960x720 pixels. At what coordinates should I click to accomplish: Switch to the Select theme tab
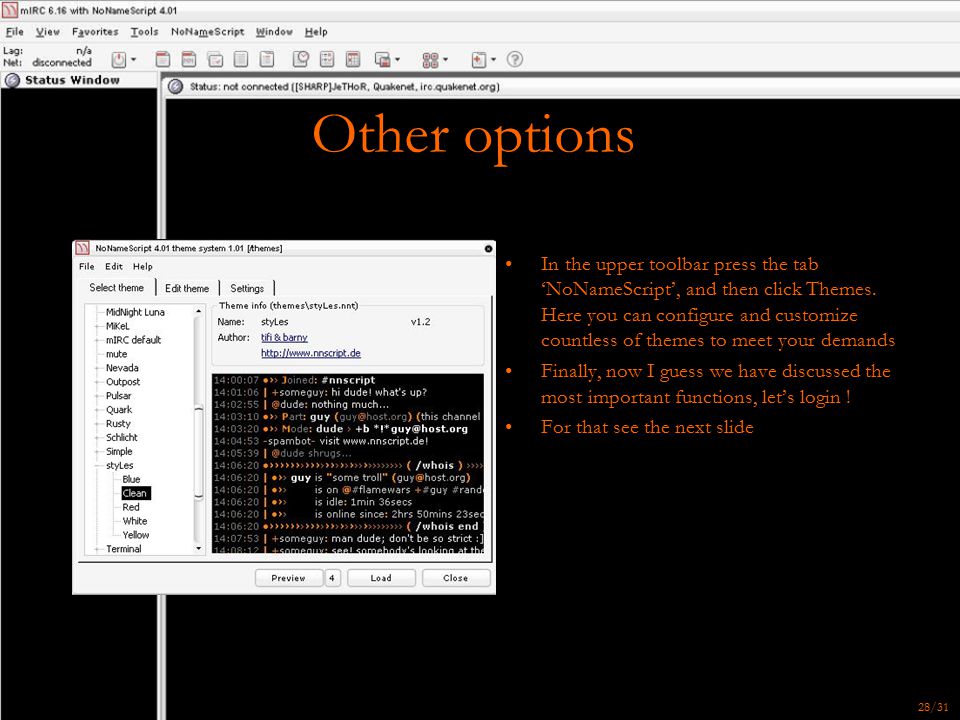tap(117, 288)
